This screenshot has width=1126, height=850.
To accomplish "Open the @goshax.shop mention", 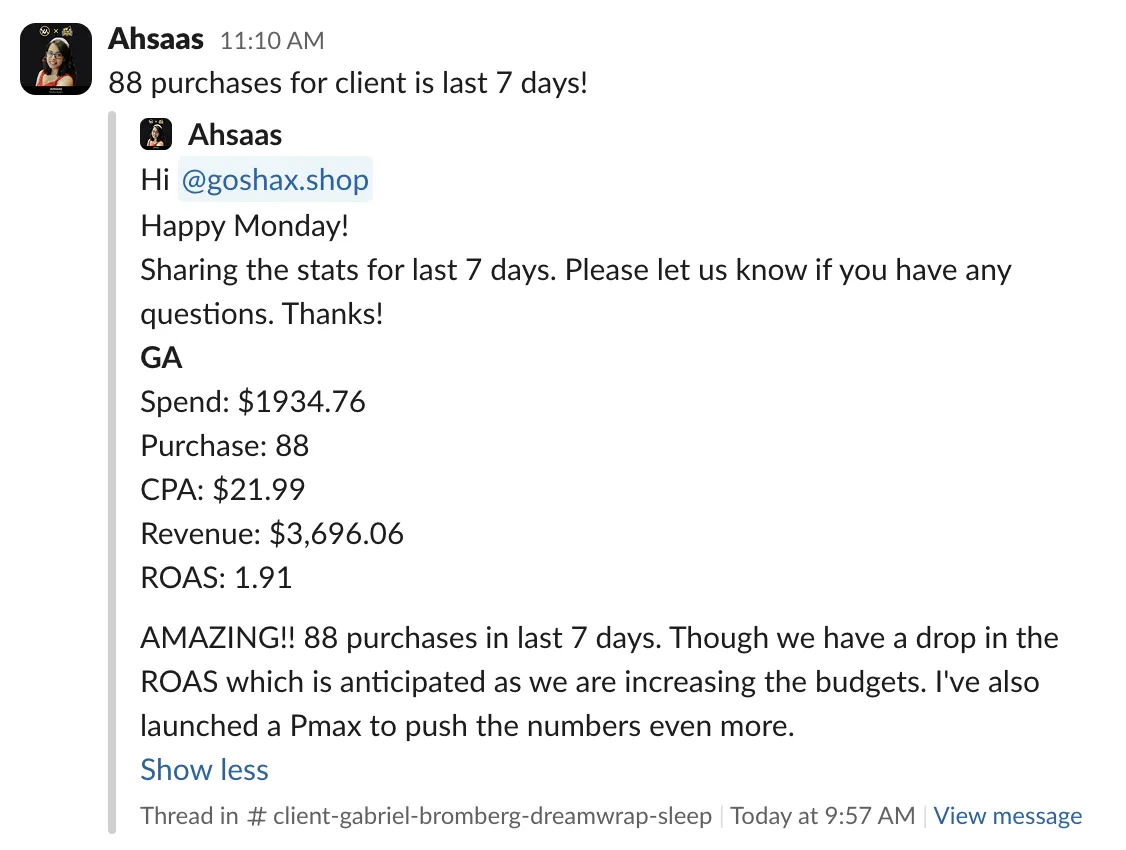I will 275,179.
